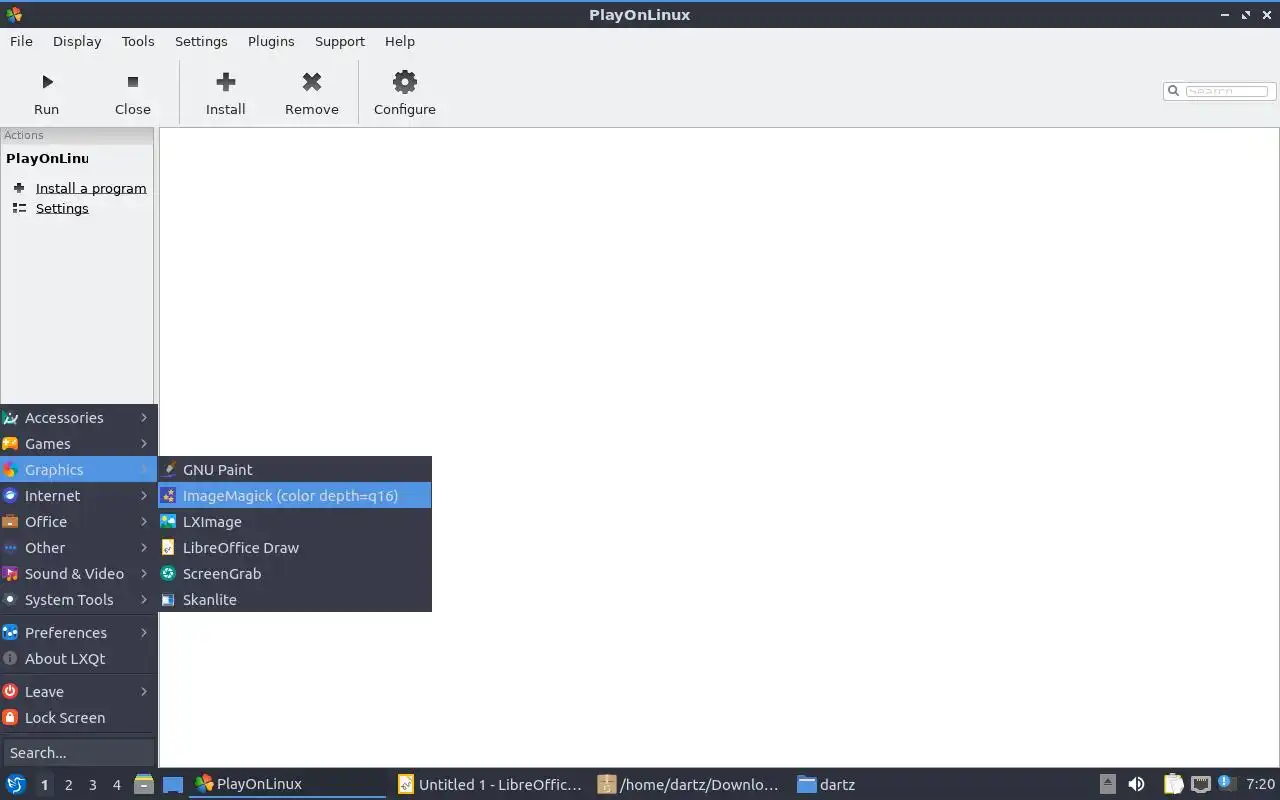Image resolution: width=1280 pixels, height=800 pixels.
Task: Switch to /home/dartz/Downloads taskbar window
Action: tap(689, 784)
